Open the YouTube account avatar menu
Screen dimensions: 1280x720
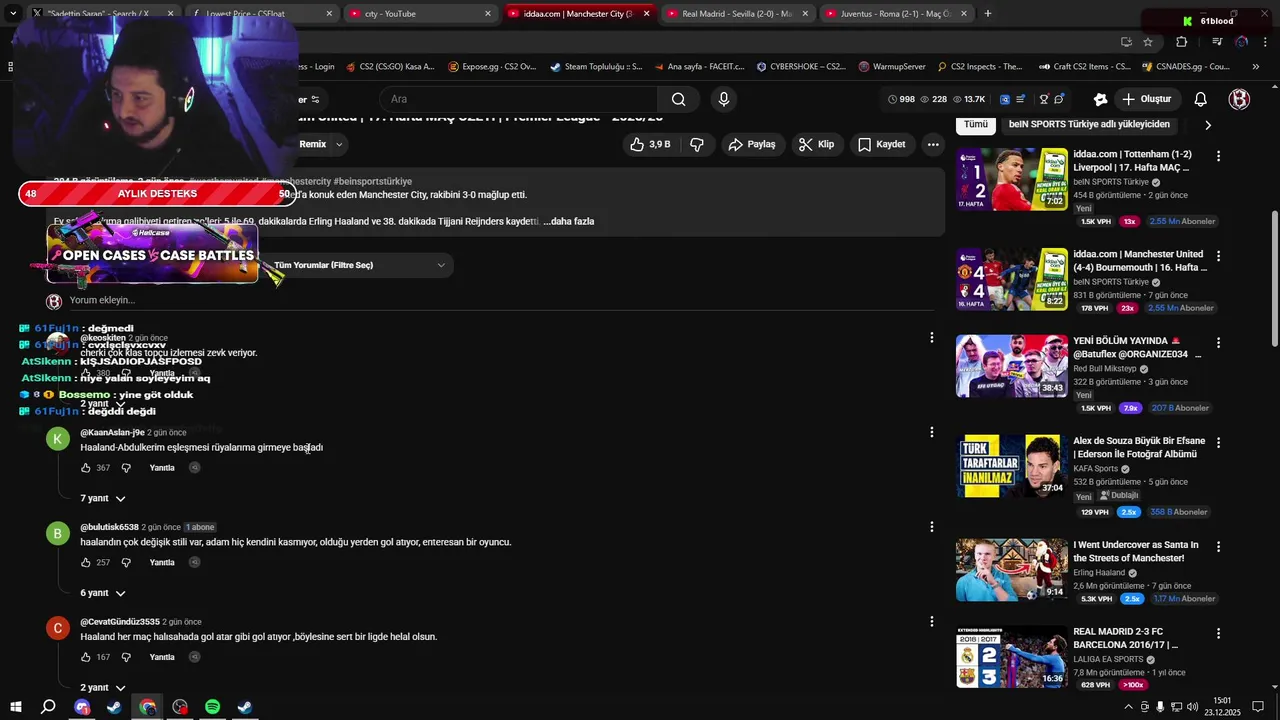(x=1239, y=99)
